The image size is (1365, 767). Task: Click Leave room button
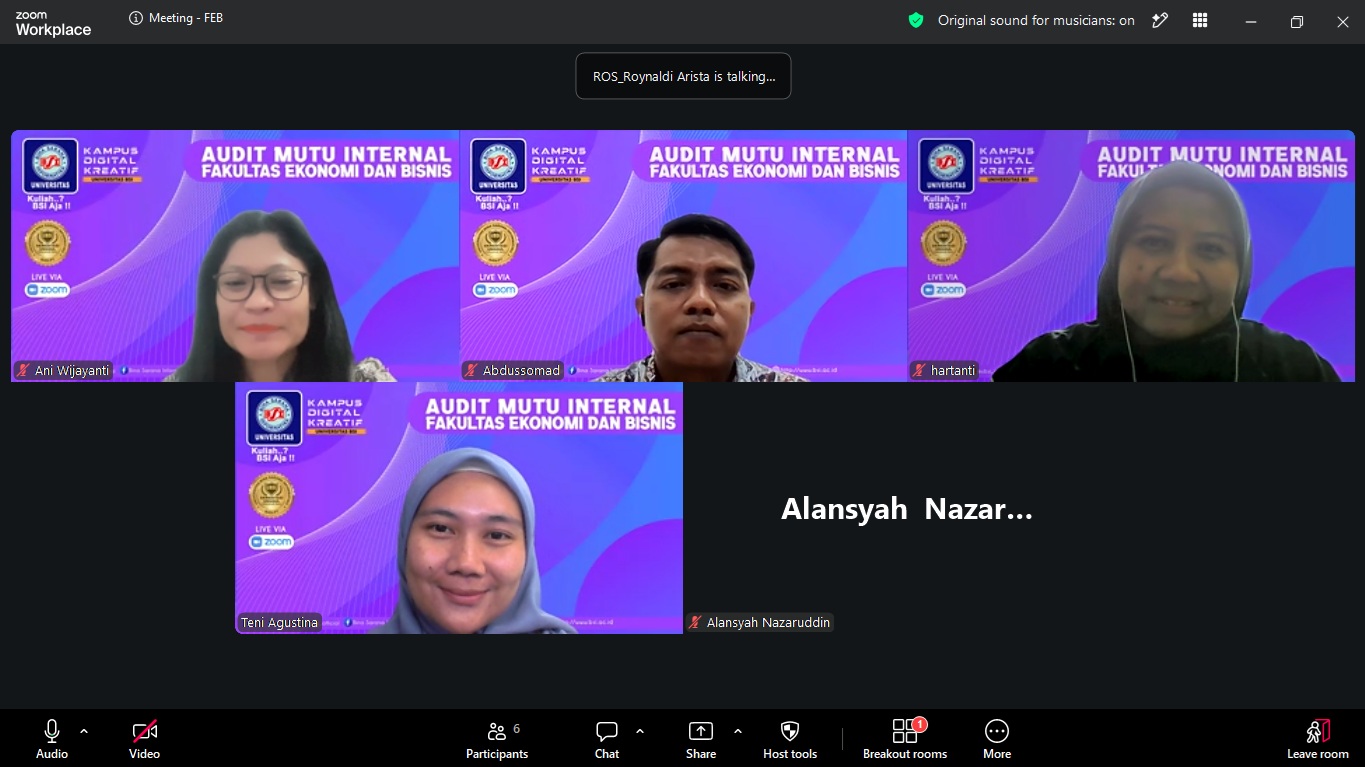1318,739
